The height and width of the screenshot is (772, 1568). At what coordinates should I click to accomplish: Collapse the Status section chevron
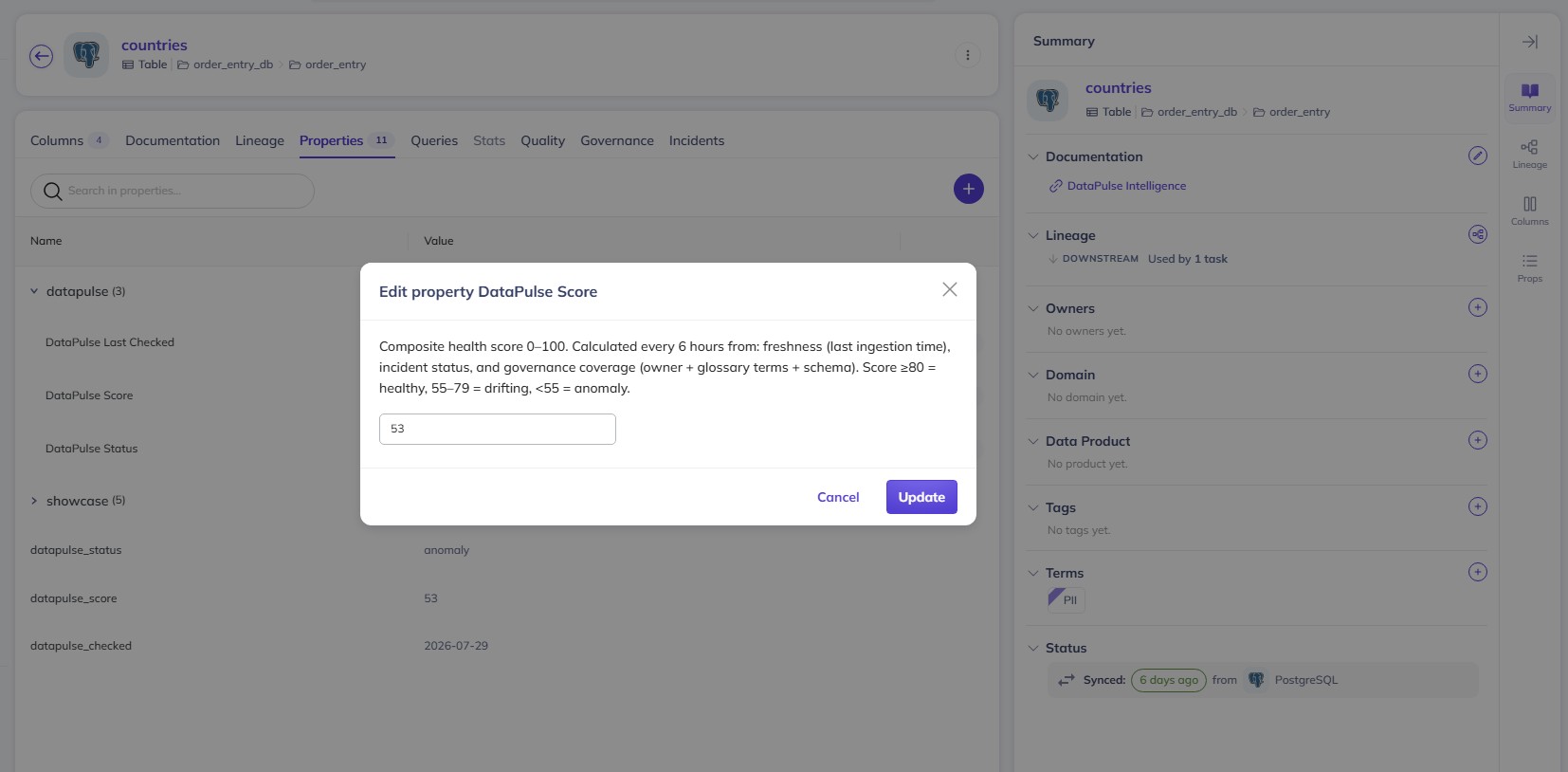click(x=1033, y=648)
